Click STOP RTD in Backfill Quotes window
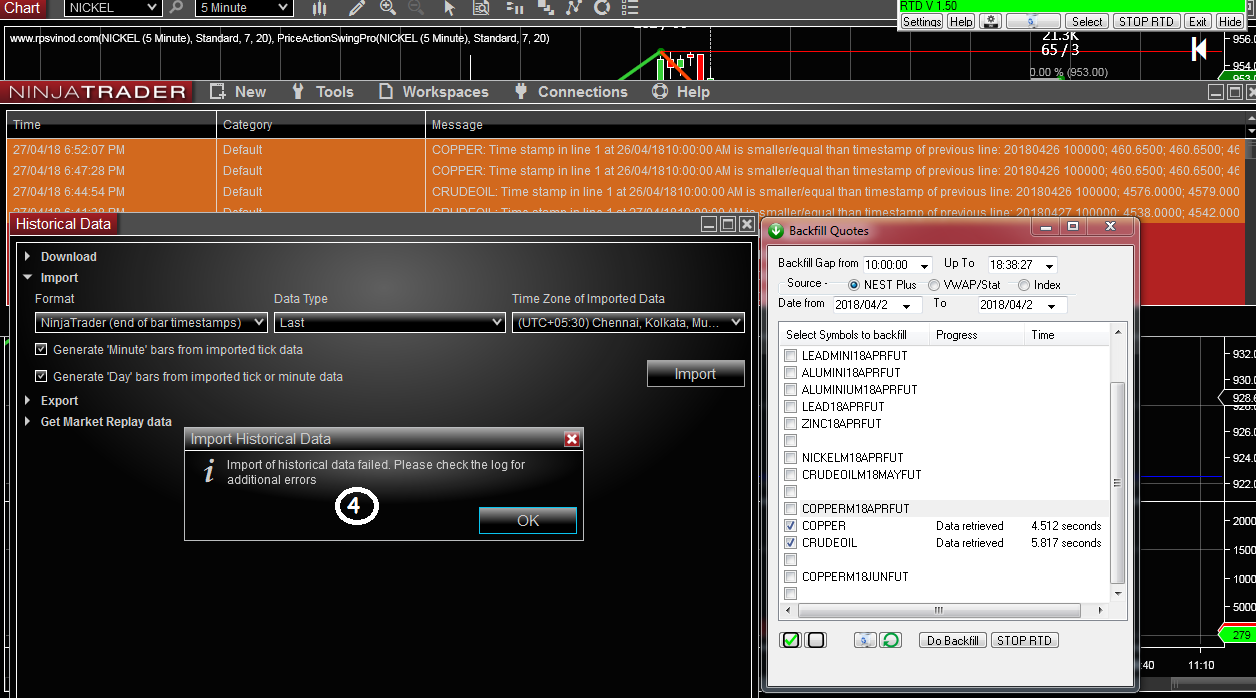Image resolution: width=1256 pixels, height=698 pixels. coord(1025,640)
